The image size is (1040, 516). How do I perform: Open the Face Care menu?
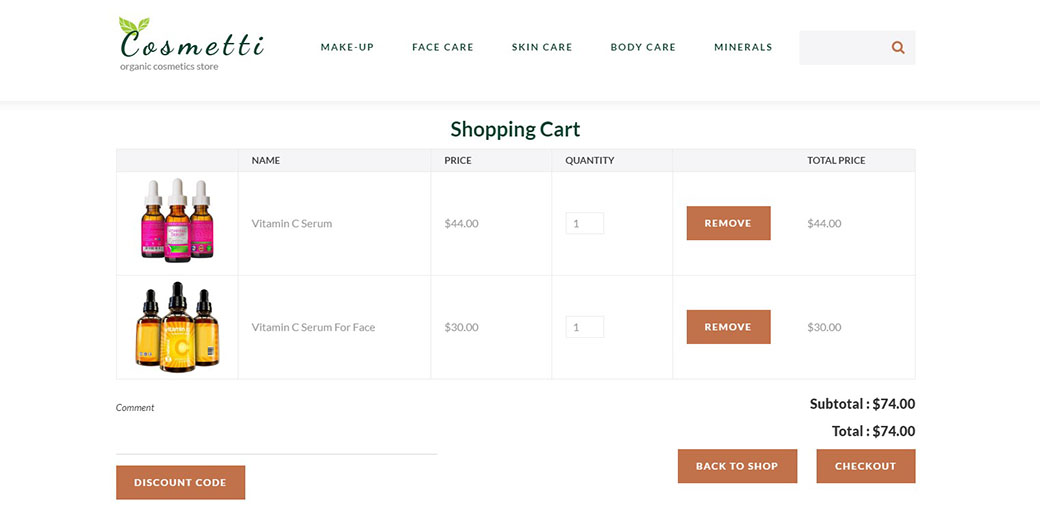(442, 47)
